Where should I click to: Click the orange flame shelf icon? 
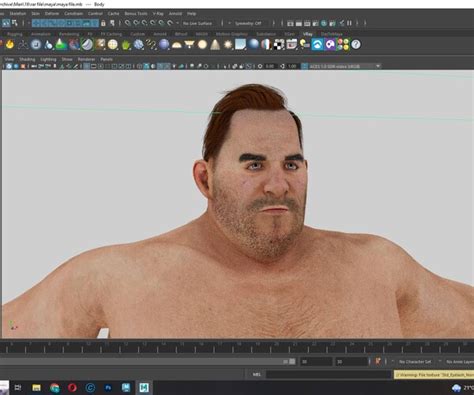(10, 44)
